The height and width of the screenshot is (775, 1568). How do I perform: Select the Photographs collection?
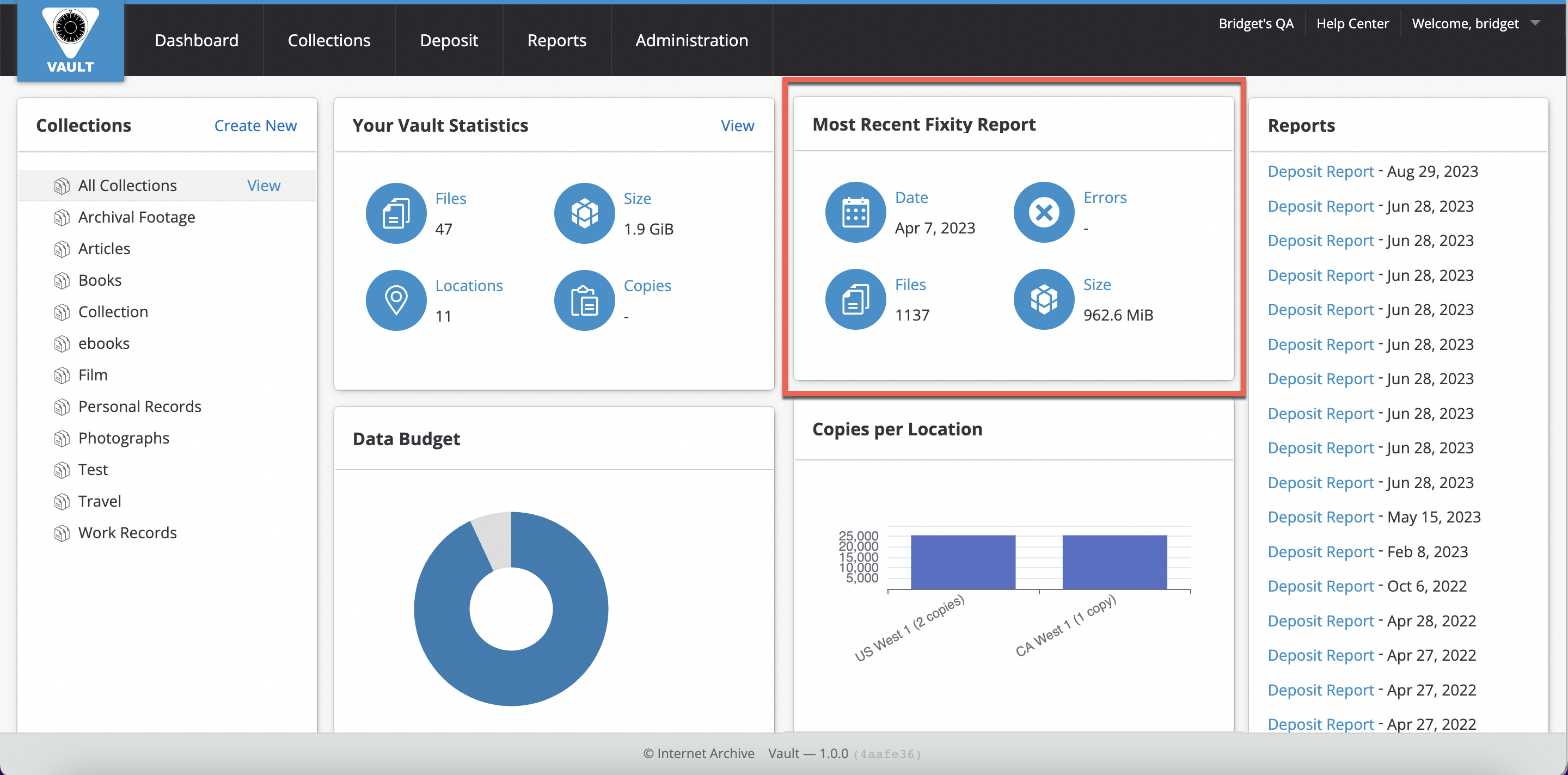[124, 438]
